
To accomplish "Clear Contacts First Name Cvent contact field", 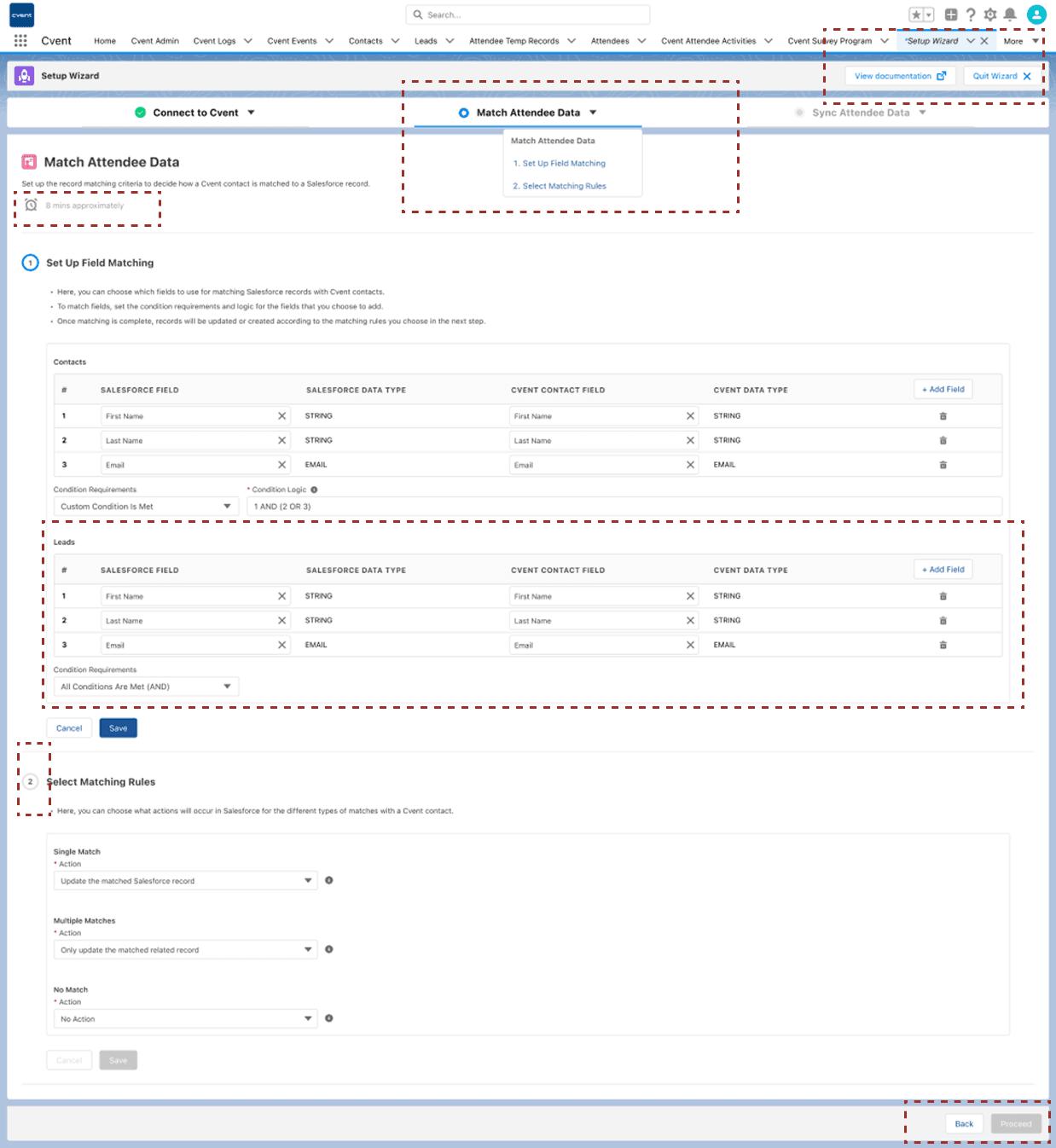I will 690,416.
